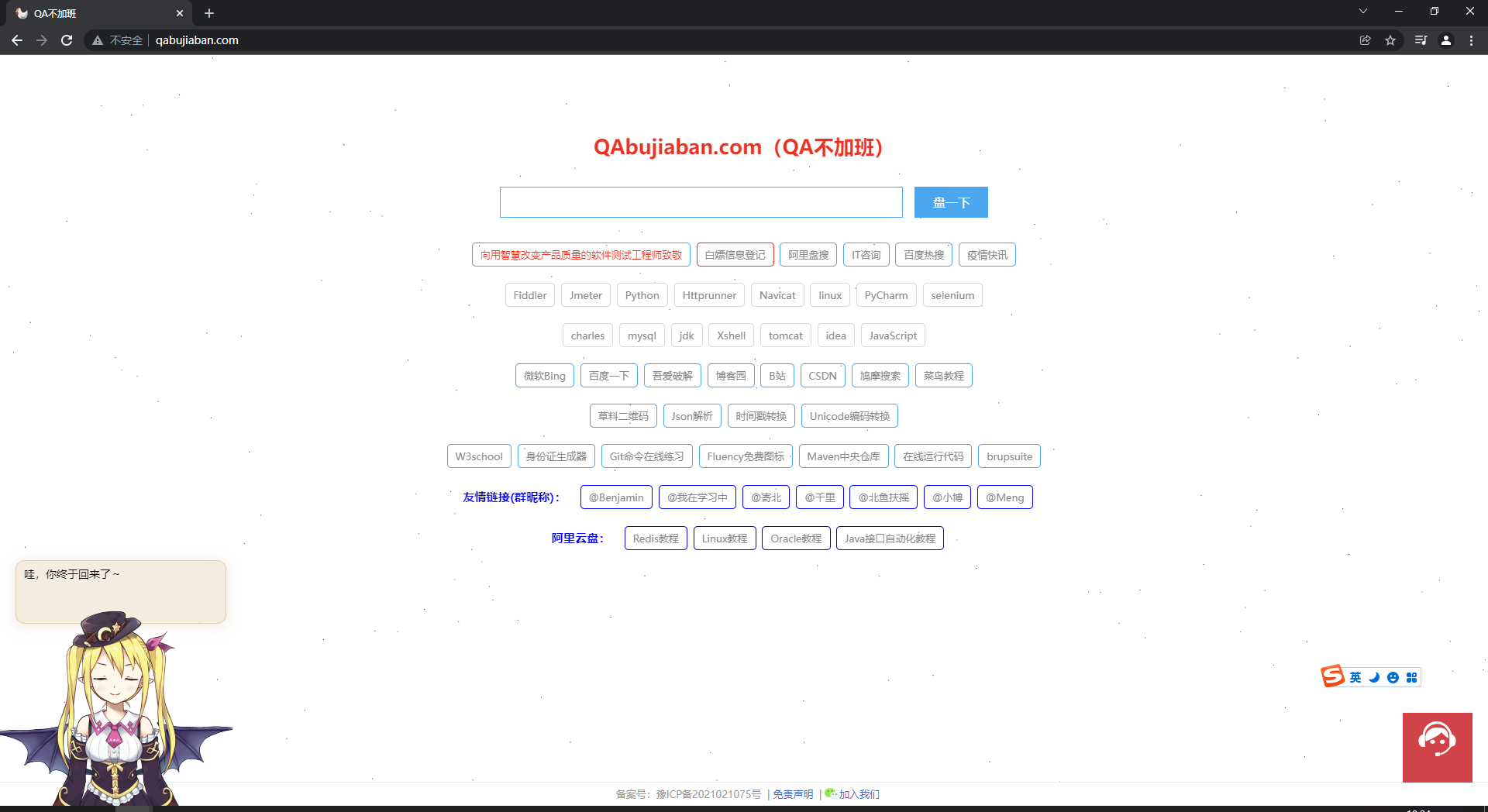Open 微软Bing link
This screenshot has width=1488, height=812.
545,376
